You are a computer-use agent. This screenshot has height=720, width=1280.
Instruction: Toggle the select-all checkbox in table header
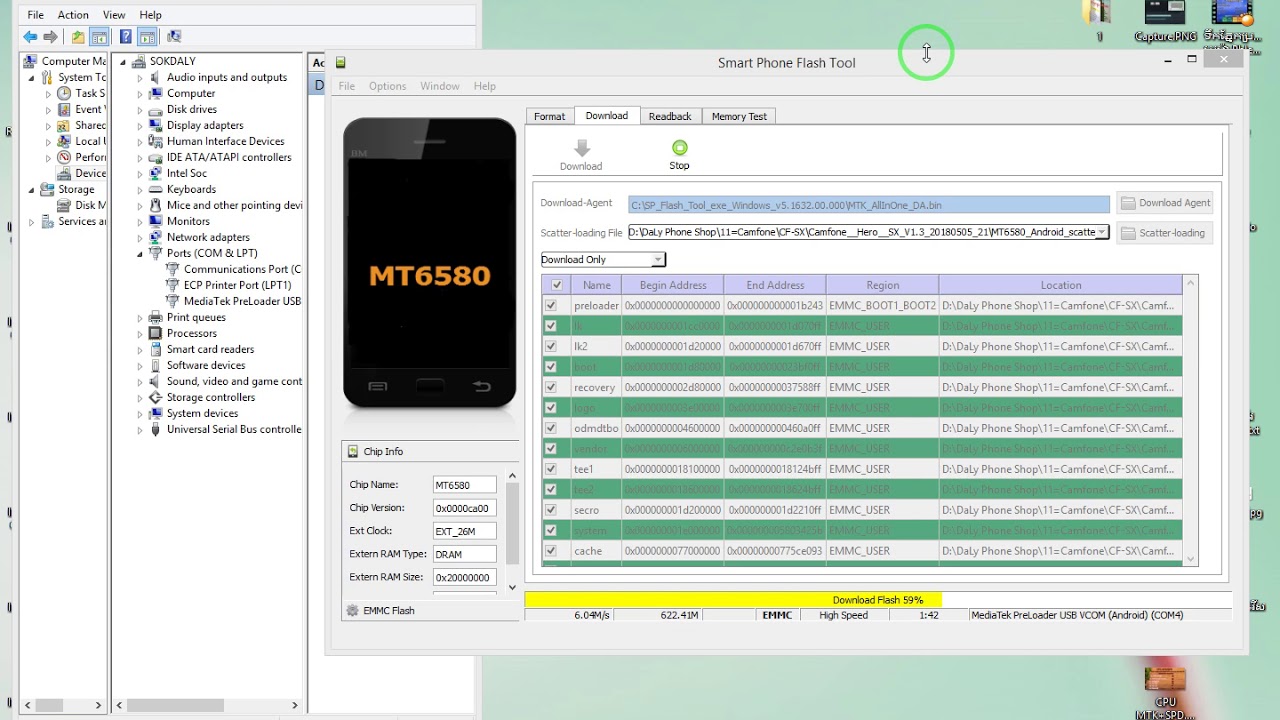coord(557,285)
